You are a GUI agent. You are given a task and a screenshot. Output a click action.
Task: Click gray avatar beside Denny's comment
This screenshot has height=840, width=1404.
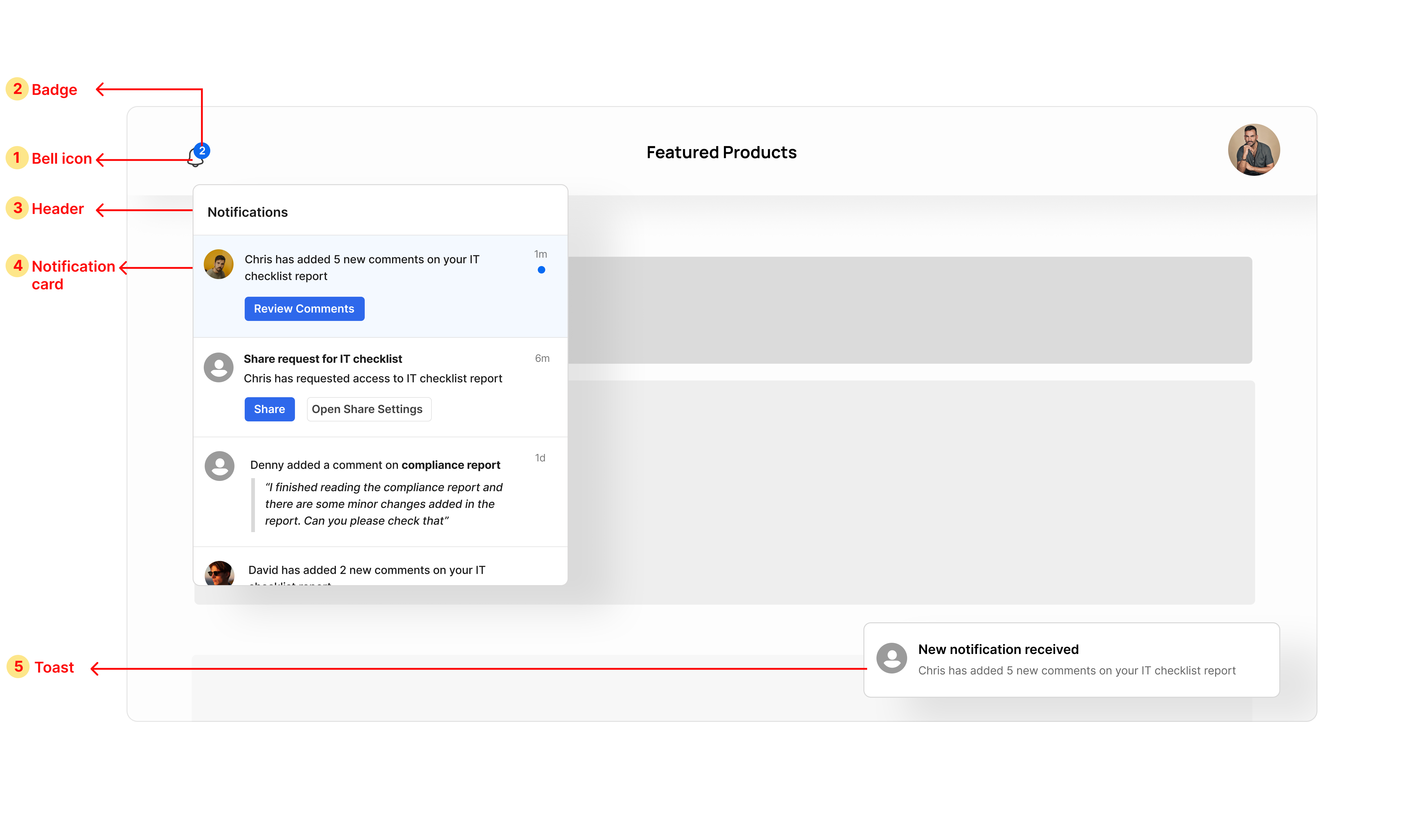(219, 466)
